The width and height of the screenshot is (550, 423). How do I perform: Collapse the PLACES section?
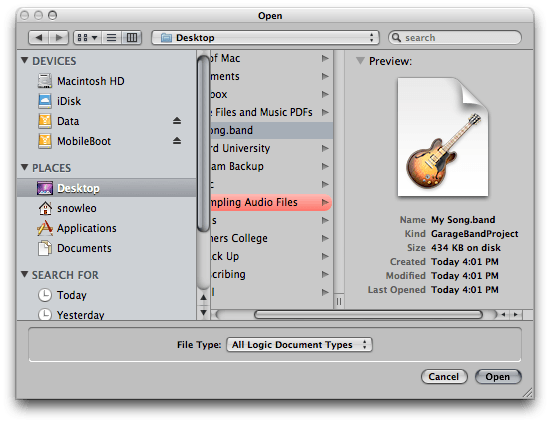click(24, 167)
